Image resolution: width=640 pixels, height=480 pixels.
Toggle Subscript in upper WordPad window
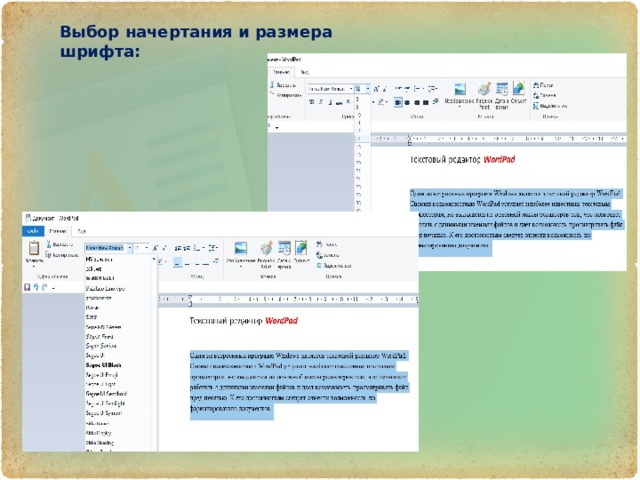348,102
